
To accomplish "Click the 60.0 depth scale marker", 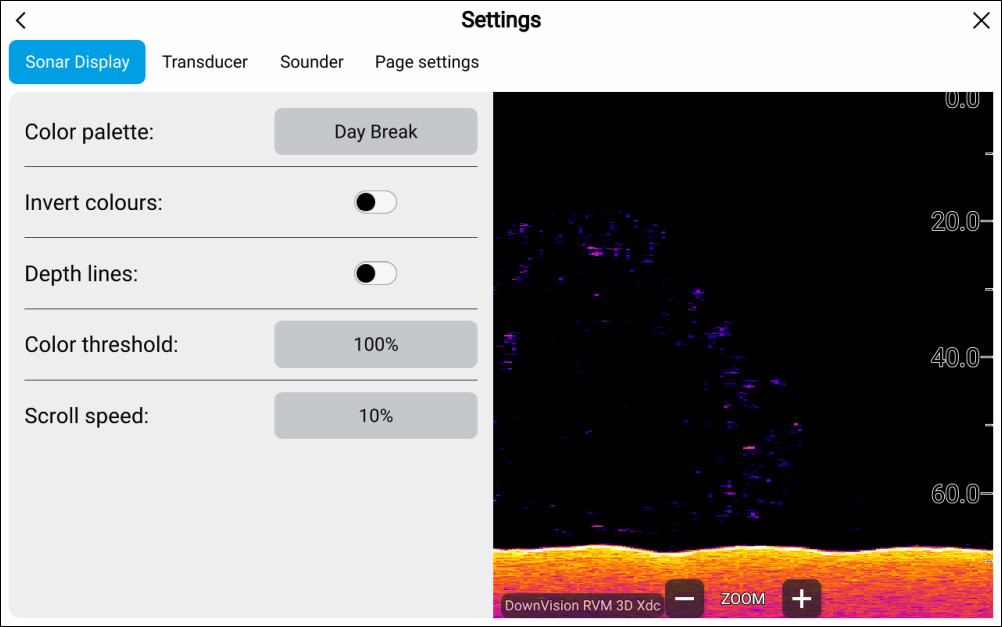I will 955,494.
